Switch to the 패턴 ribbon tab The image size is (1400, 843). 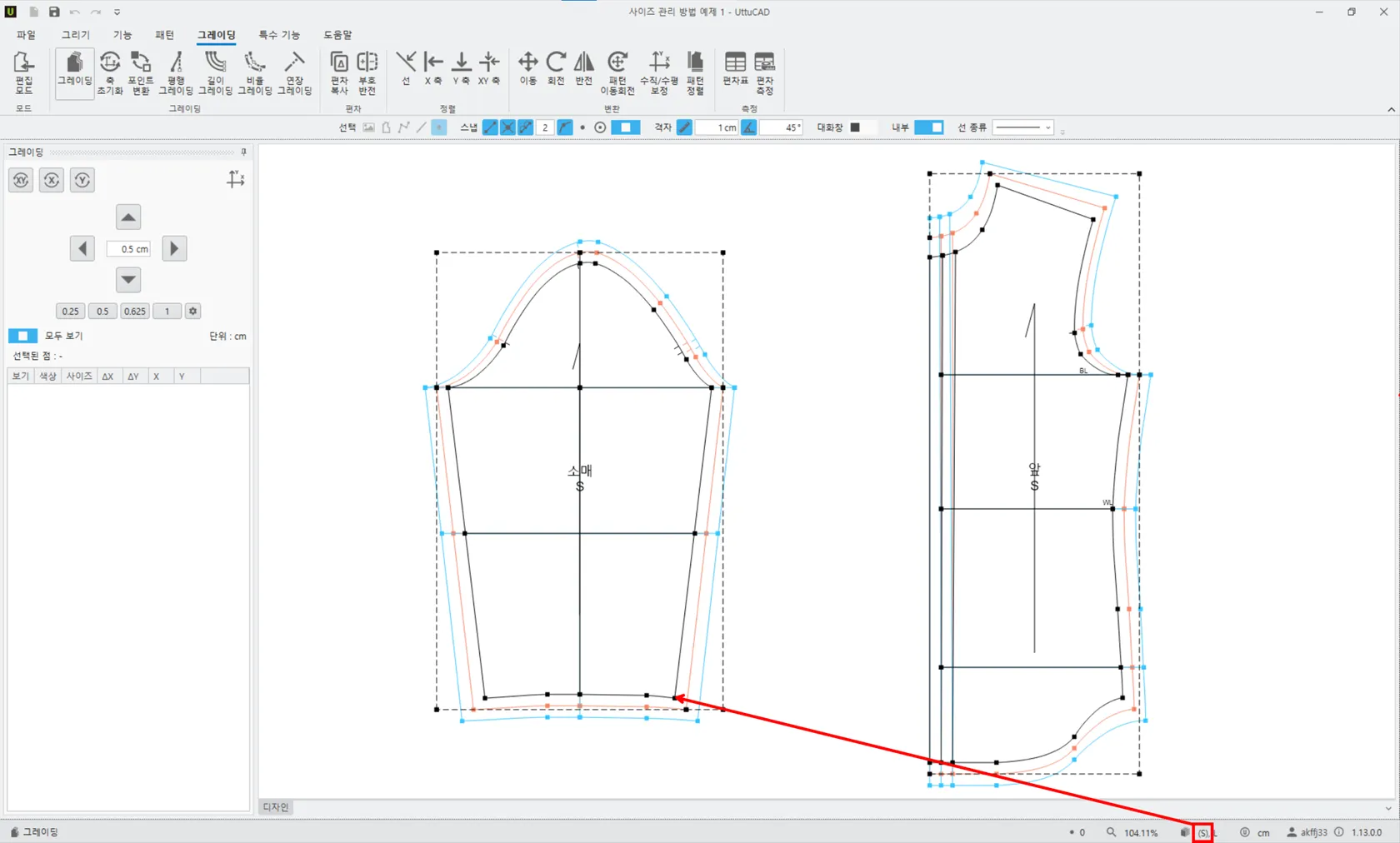point(164,35)
